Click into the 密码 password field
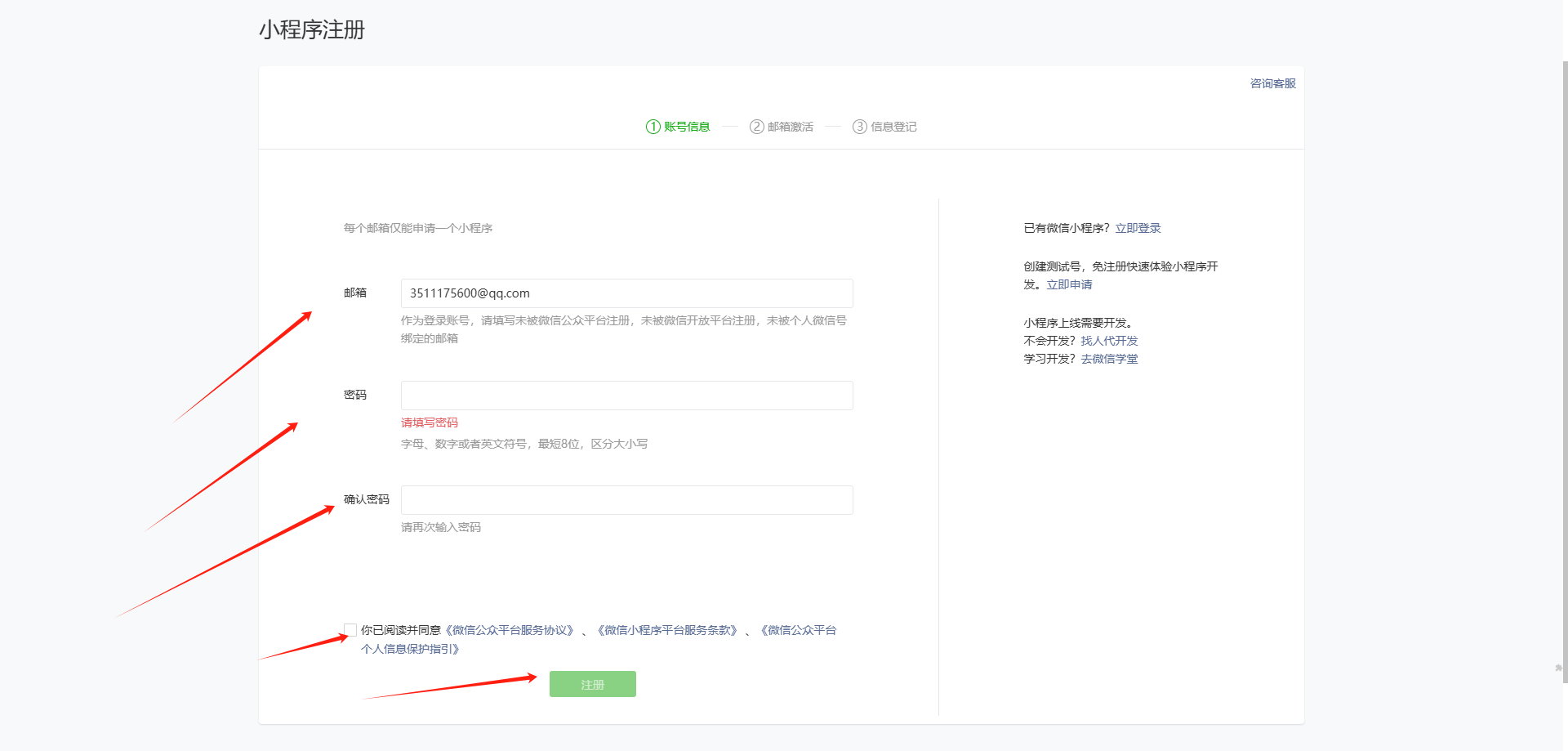Screen dimensions: 1568x751 [626, 396]
